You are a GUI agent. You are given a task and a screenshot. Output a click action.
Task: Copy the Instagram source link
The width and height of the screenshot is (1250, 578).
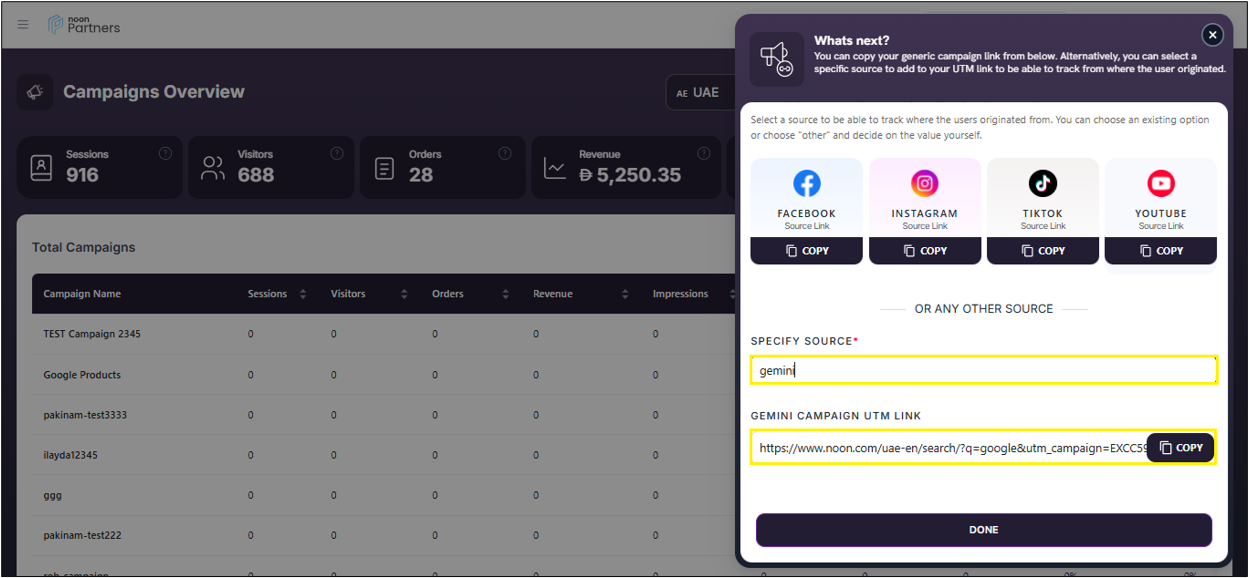pyautogui.click(x=925, y=251)
